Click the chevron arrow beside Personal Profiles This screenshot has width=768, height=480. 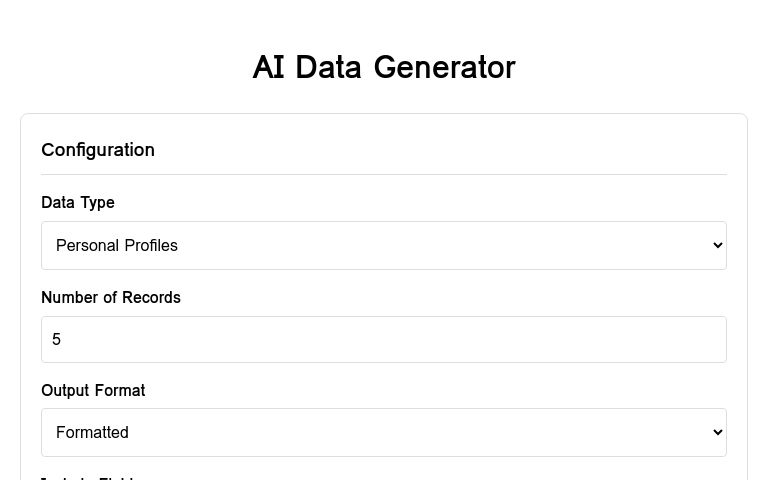click(x=718, y=245)
